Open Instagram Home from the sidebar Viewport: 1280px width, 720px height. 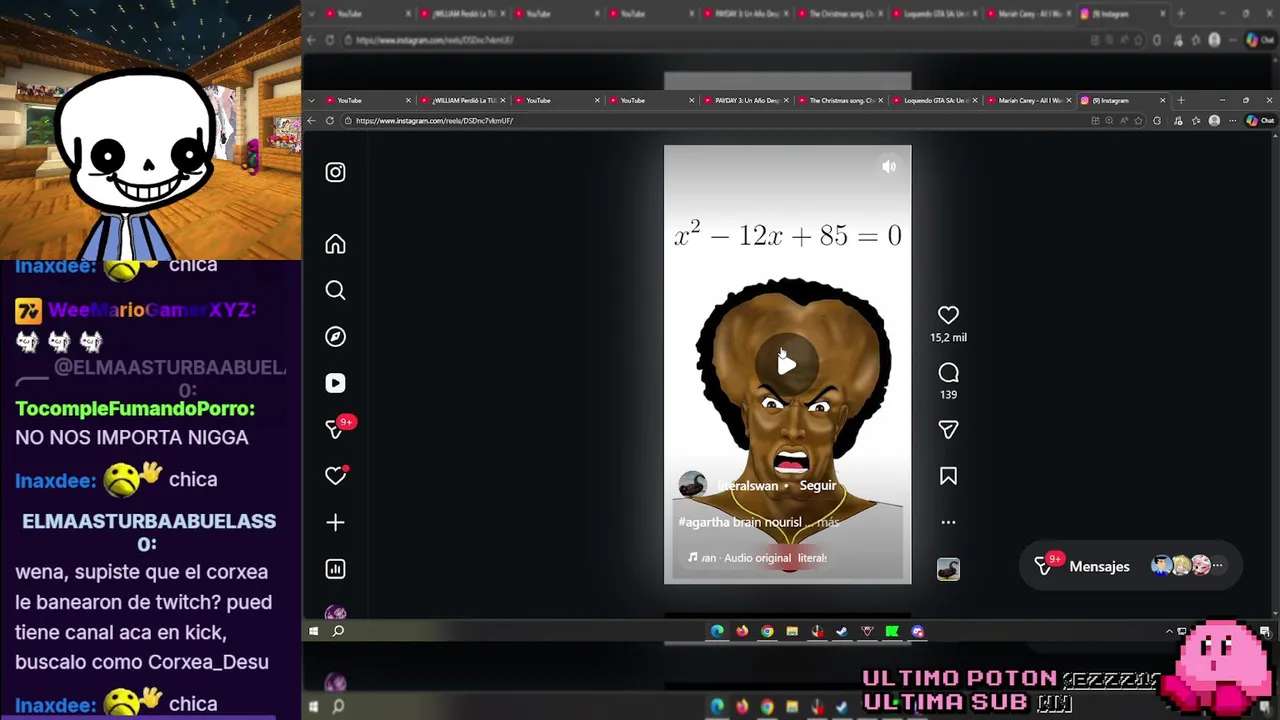tap(335, 244)
